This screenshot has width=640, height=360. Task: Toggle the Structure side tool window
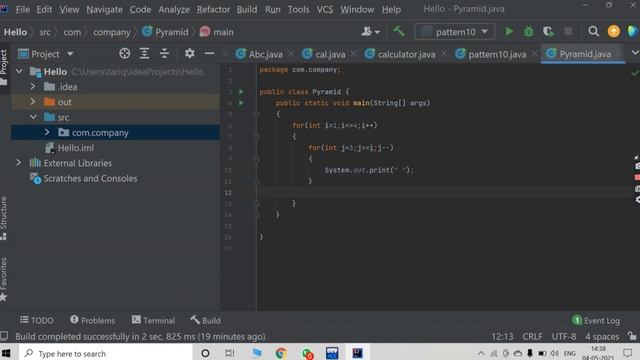(x=4, y=218)
